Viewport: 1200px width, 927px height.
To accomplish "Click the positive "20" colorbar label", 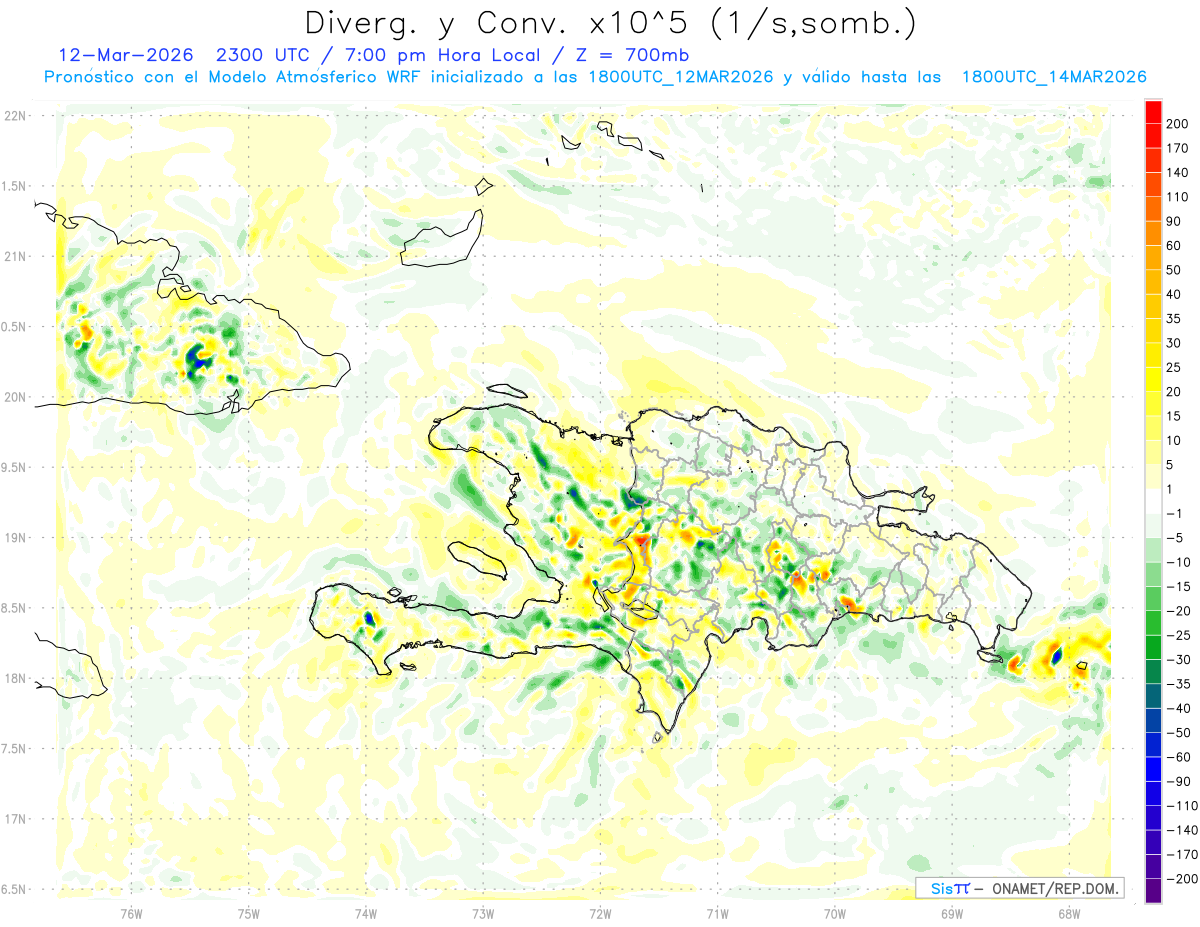I will (1175, 392).
